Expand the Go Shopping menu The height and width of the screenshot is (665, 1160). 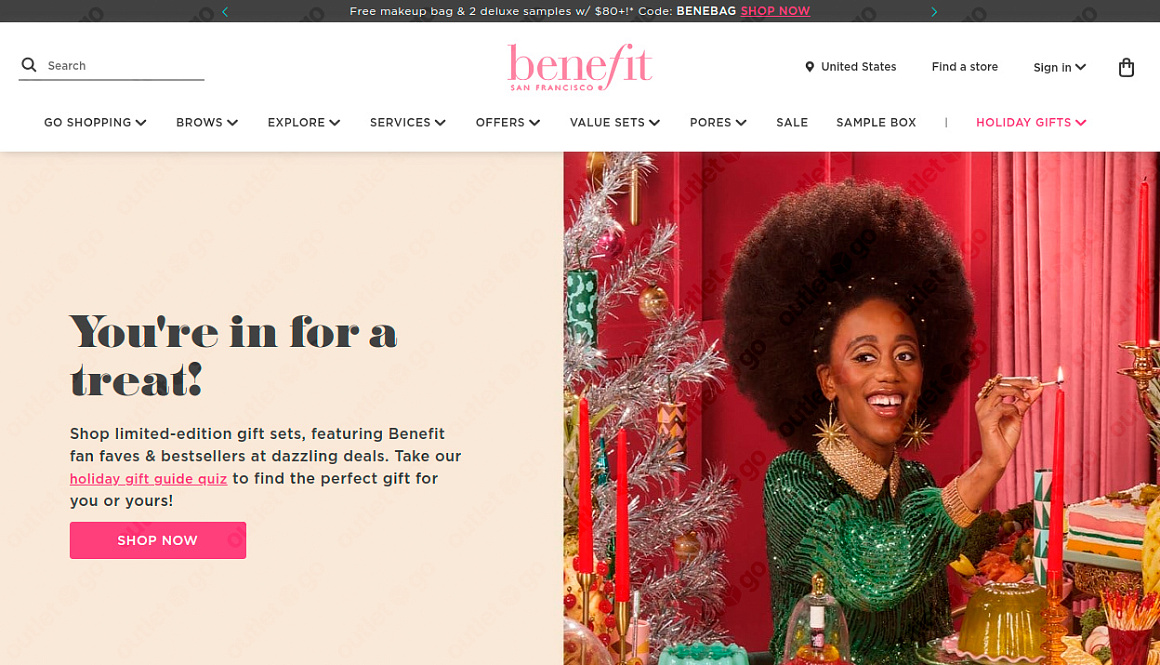coord(95,123)
